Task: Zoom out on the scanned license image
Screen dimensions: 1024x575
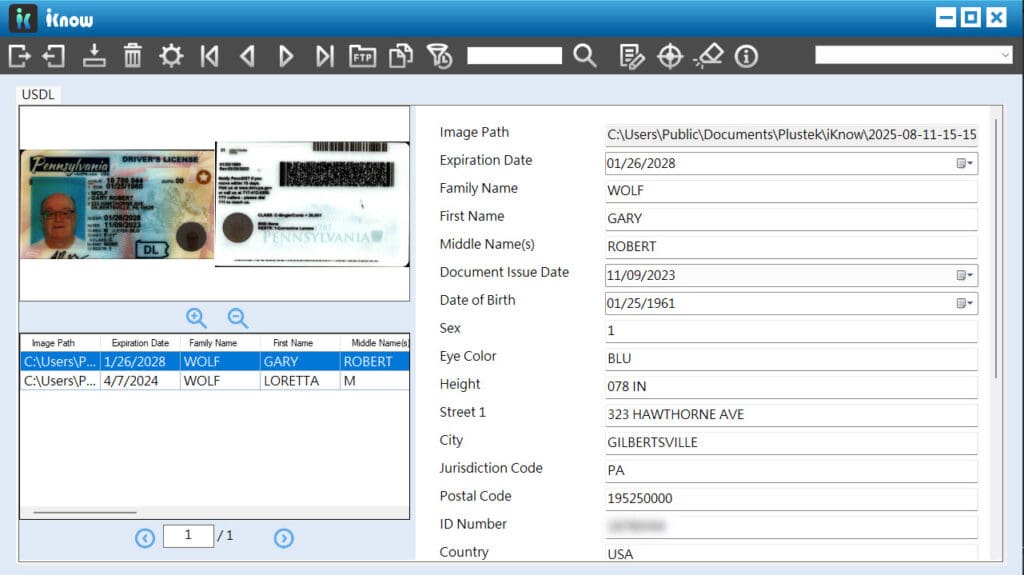Action: tap(238, 318)
